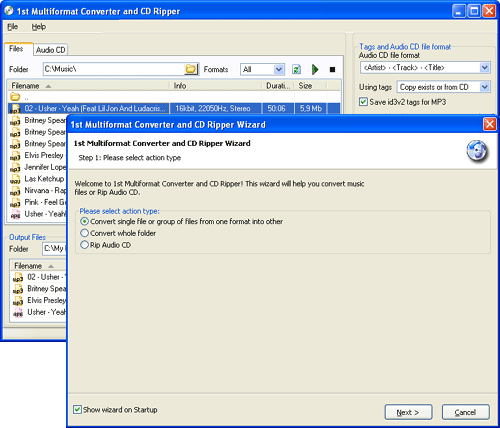Image resolution: width=500 pixels, height=428 pixels.
Task: Switch to the Audio CD tab
Action: pyautogui.click(x=51, y=50)
